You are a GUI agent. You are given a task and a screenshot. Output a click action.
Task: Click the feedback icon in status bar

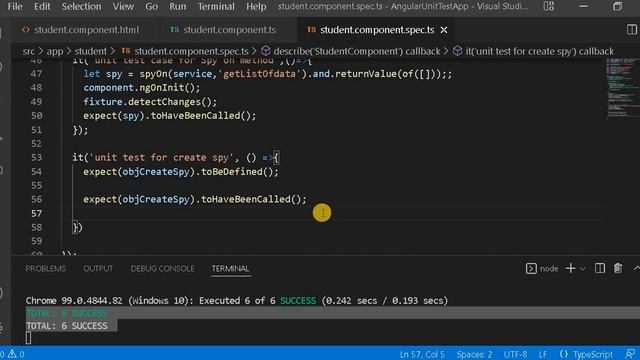click(630, 354)
